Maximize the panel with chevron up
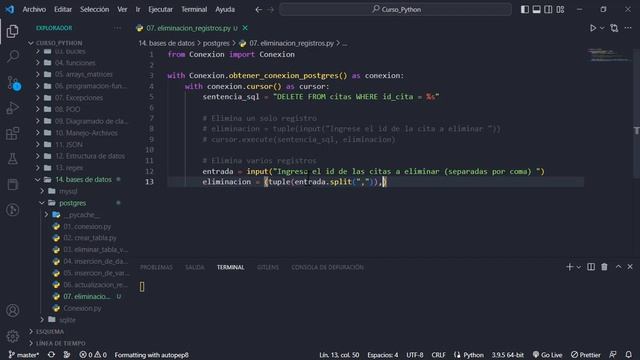 618,267
